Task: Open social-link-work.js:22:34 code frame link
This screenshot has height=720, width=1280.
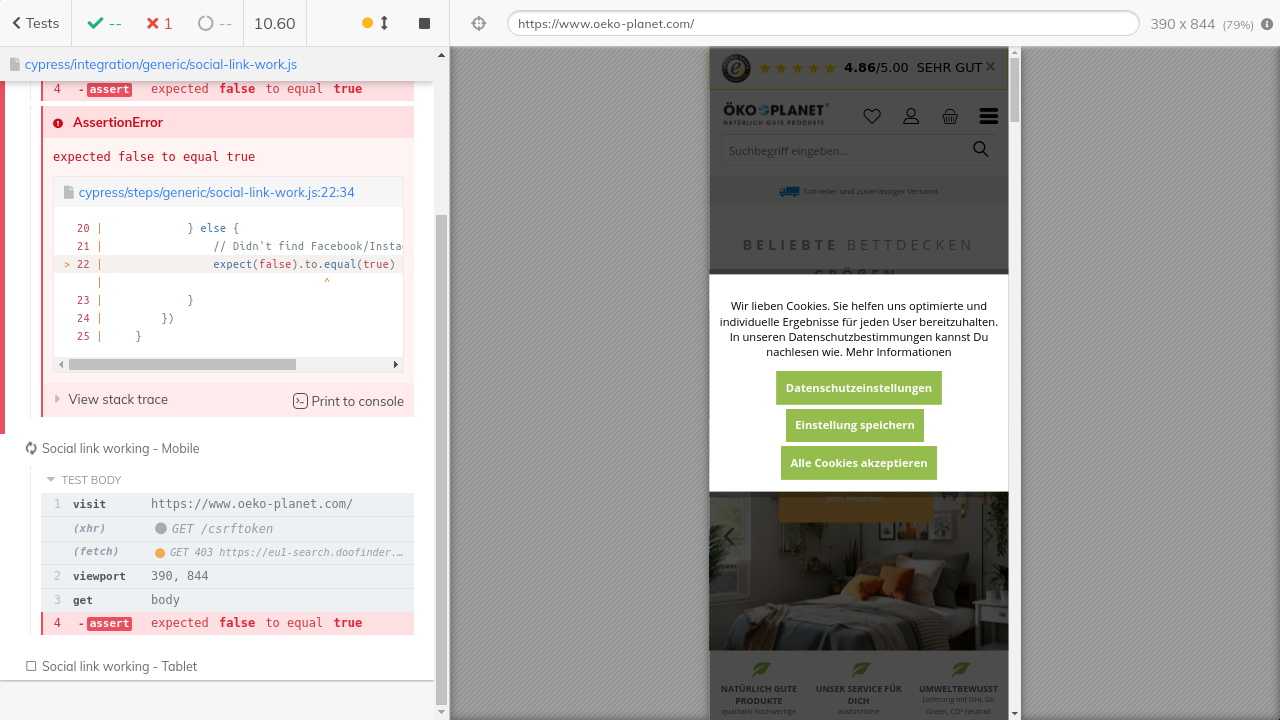Action: coord(216,192)
